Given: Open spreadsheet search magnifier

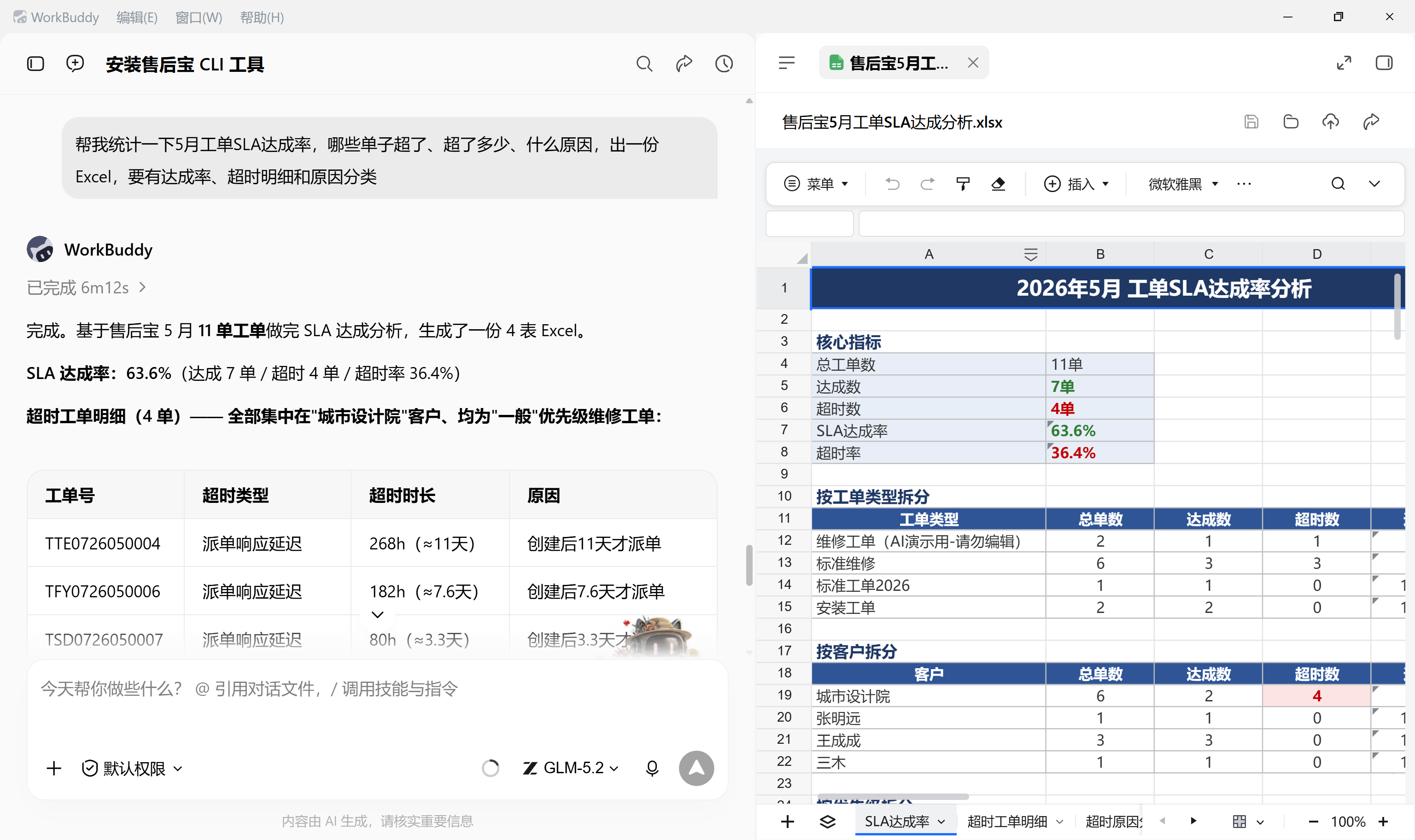Looking at the screenshot, I should tap(1338, 184).
